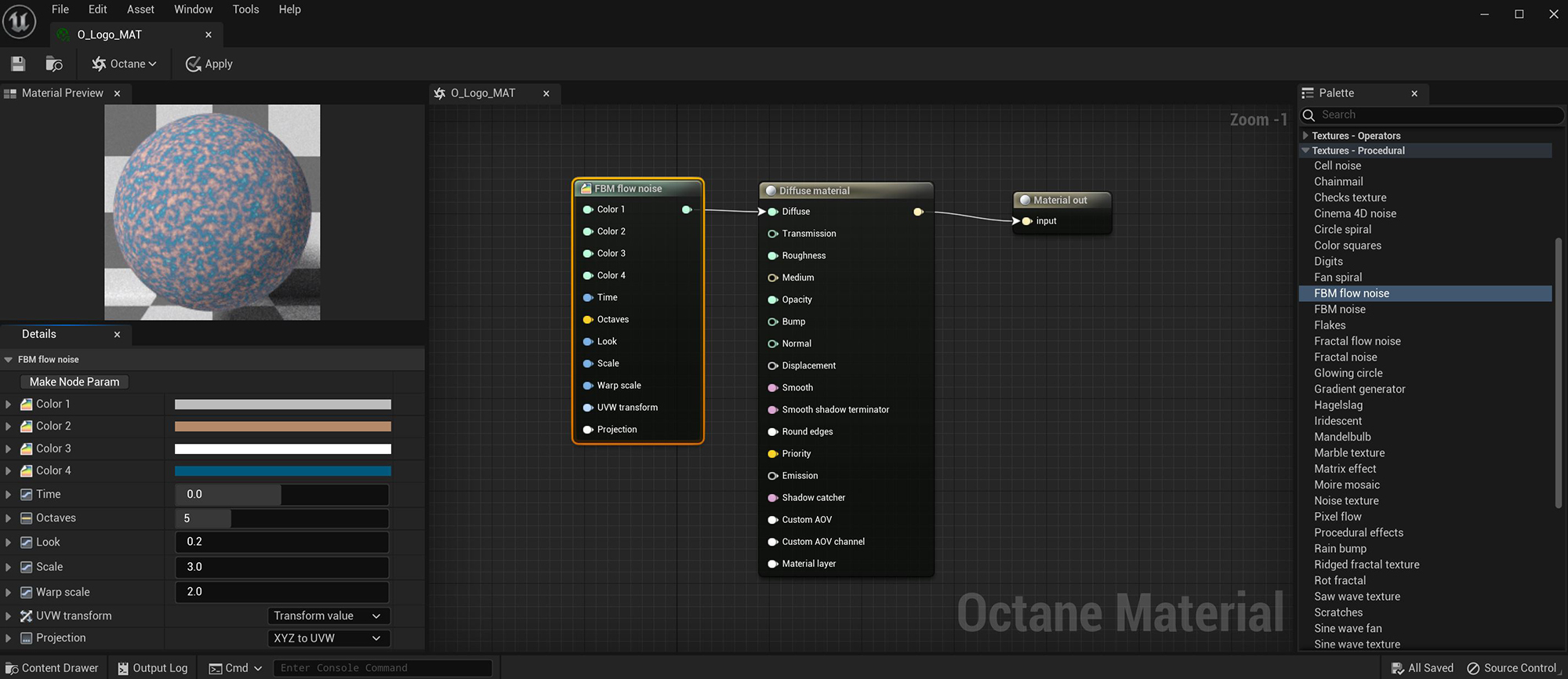
Task: Expand the Textures - Operators category
Action: [1305, 136]
